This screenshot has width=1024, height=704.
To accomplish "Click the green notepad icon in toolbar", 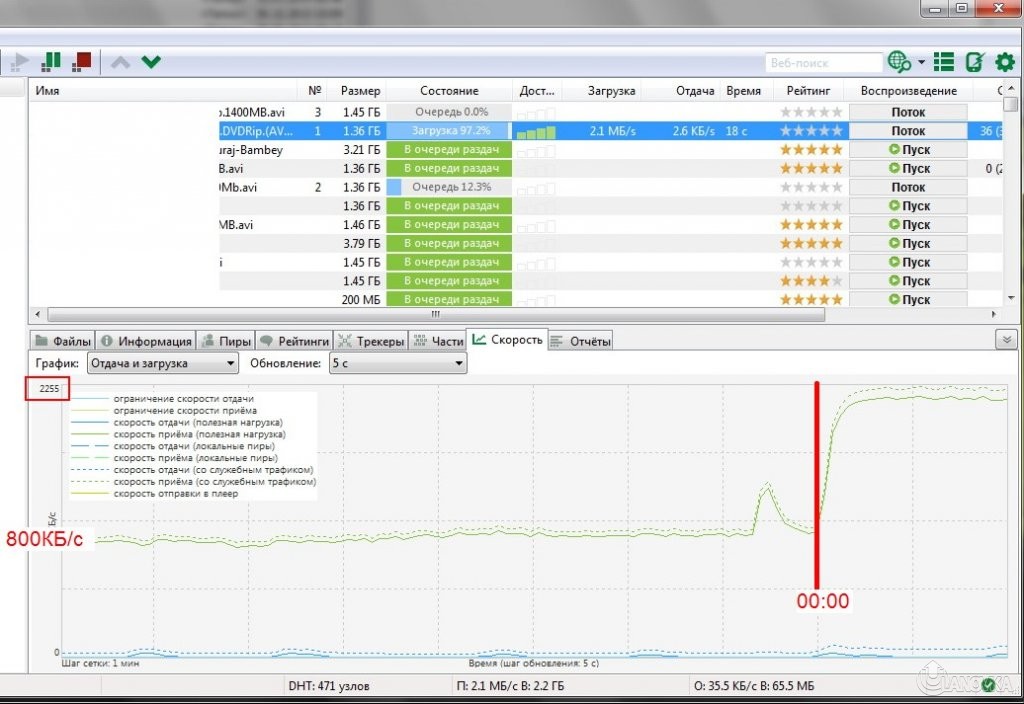I will (x=975, y=62).
